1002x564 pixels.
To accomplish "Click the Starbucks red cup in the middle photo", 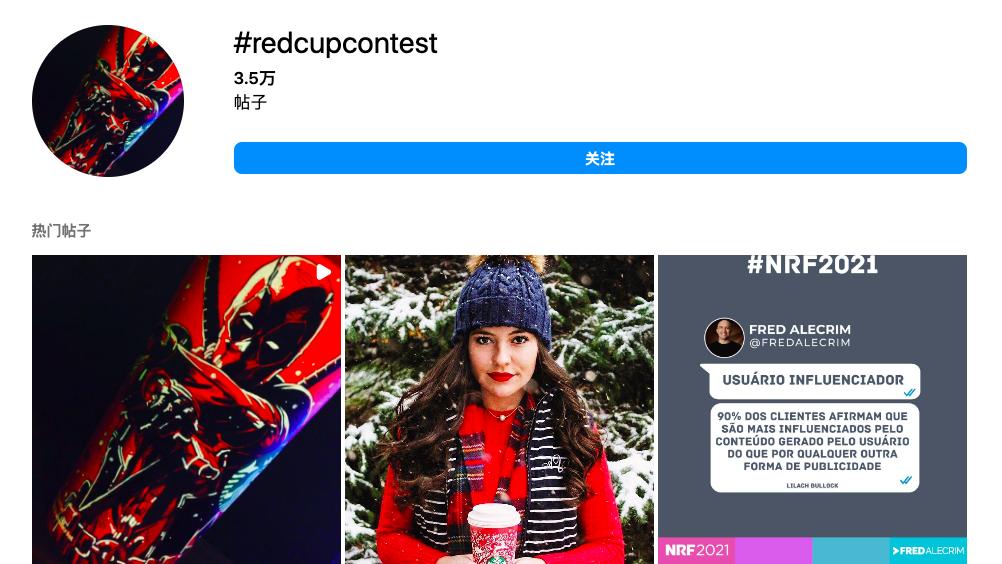I will (x=495, y=535).
